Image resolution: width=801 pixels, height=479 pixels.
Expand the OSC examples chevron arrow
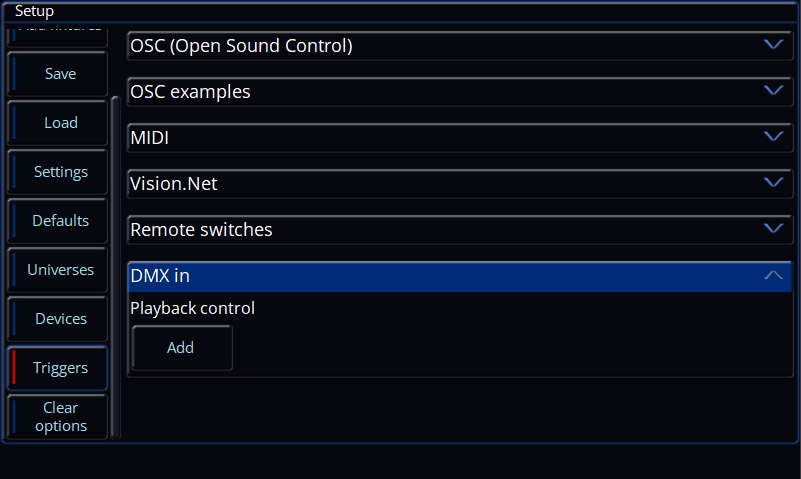click(x=773, y=91)
